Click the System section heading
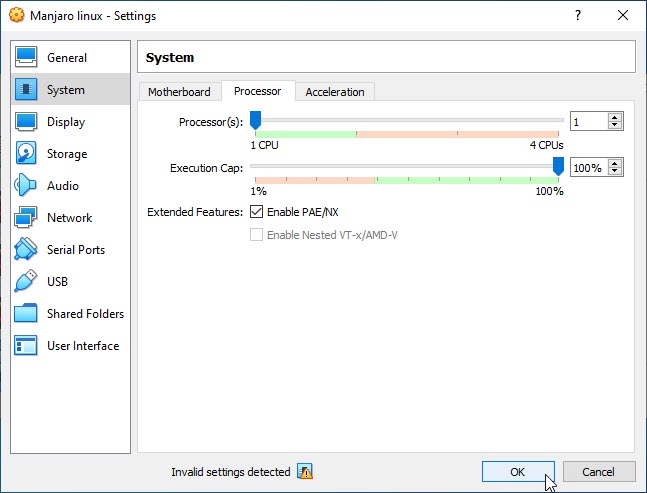Screen dimensions: 647x493 tap(170, 57)
